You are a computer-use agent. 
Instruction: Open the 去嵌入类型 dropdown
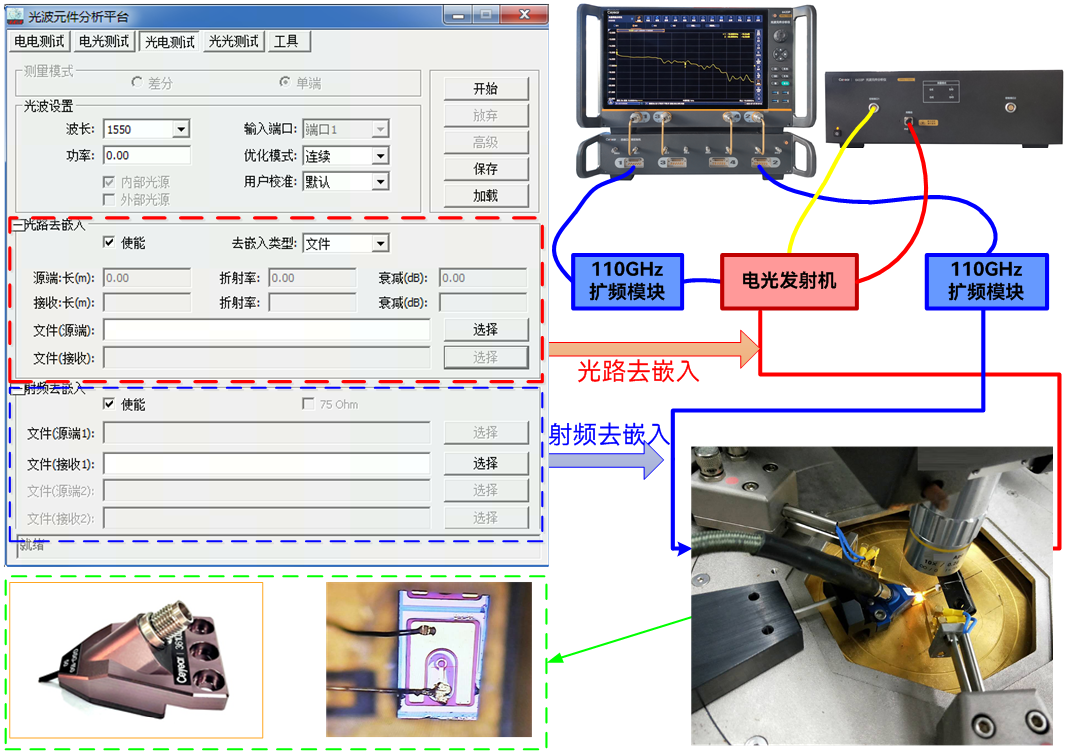click(380, 243)
